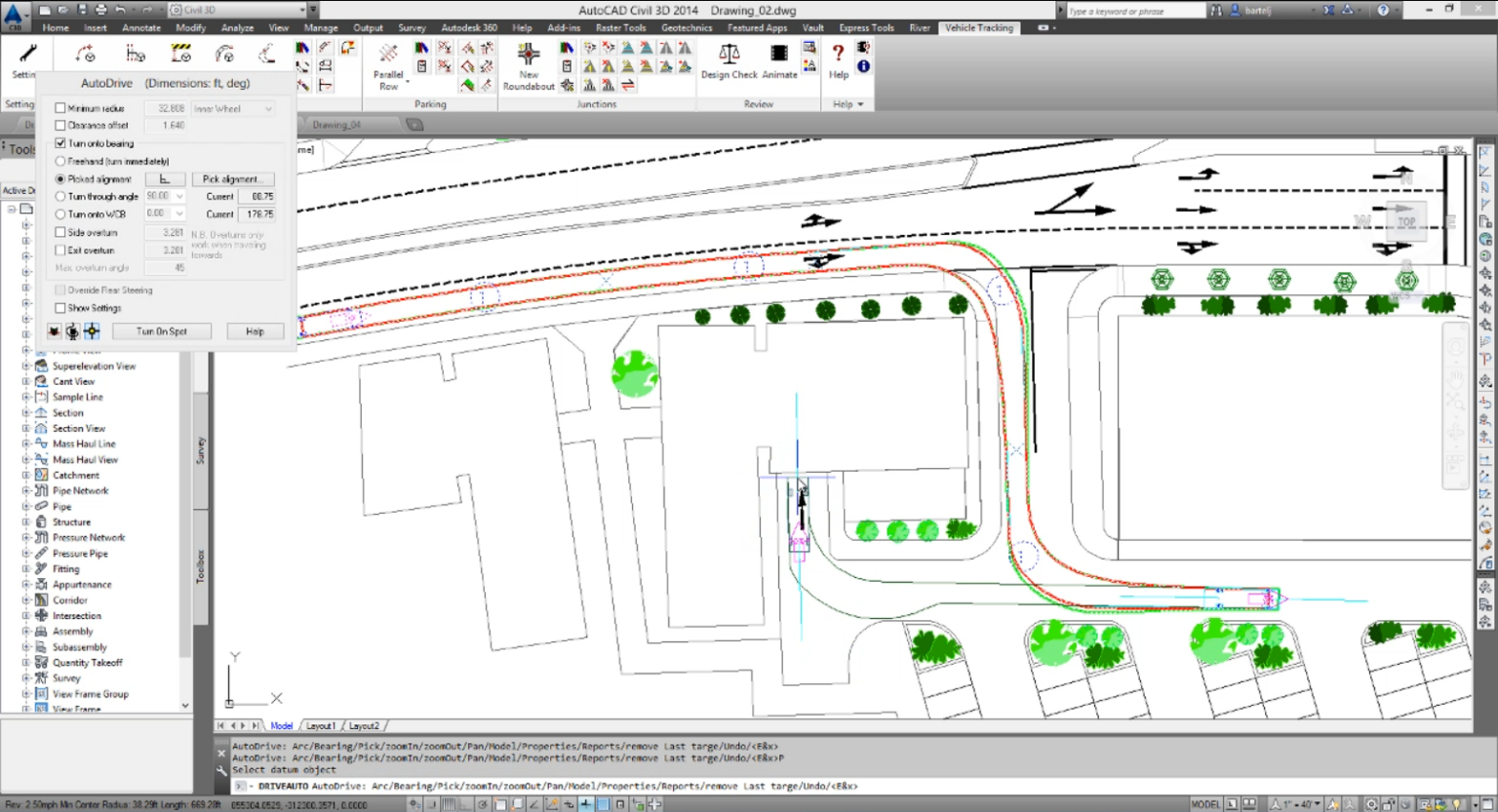This screenshot has height=812, width=1498.
Task: Open Vehicle Tracking Help
Action: [x=837, y=60]
